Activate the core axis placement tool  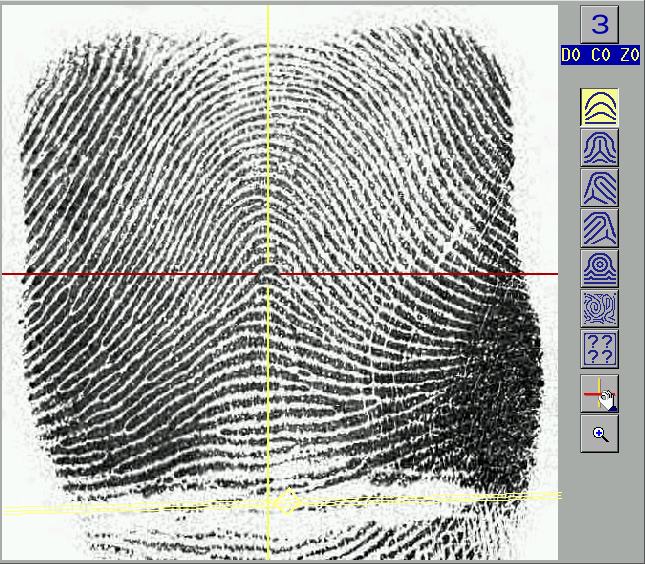coord(599,394)
